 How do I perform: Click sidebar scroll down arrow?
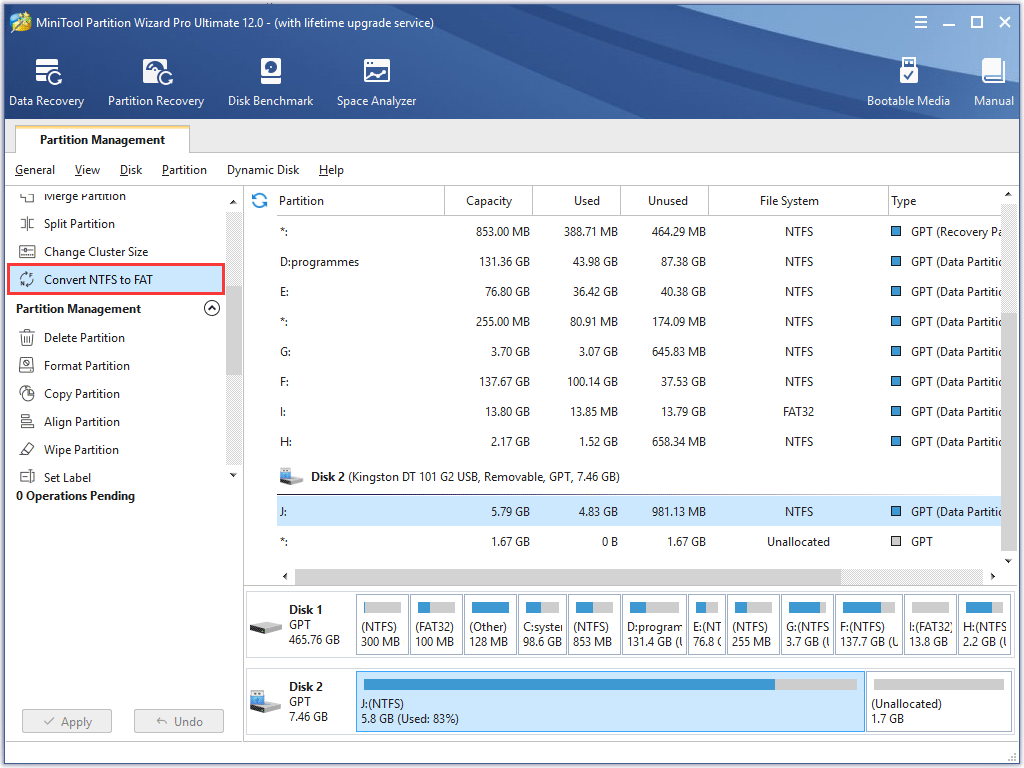pos(233,475)
